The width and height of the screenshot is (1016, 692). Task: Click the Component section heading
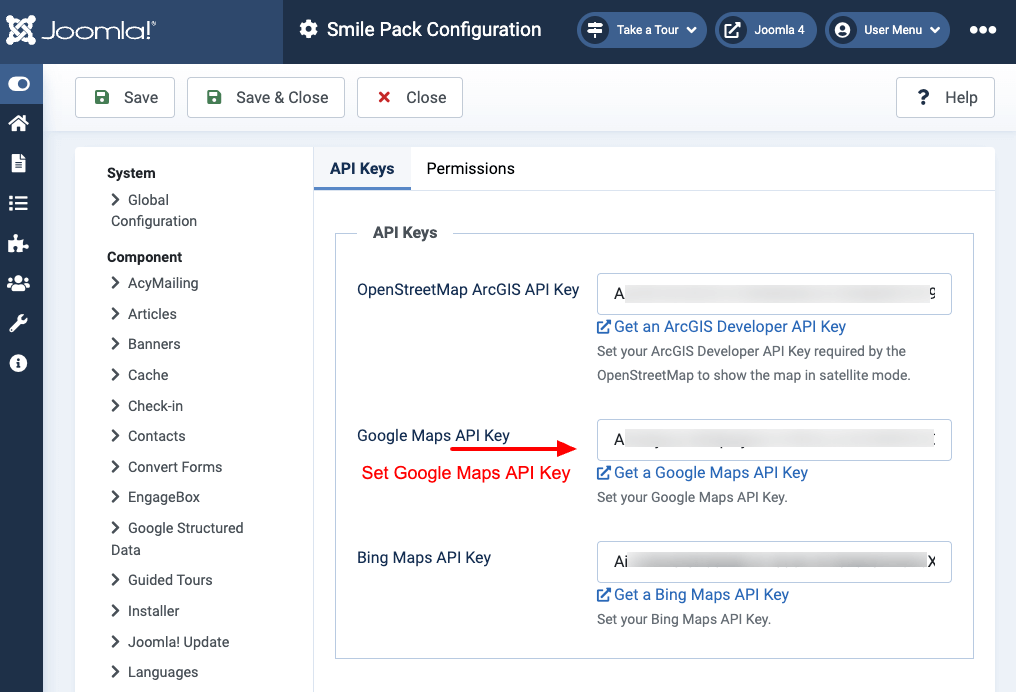(x=144, y=257)
